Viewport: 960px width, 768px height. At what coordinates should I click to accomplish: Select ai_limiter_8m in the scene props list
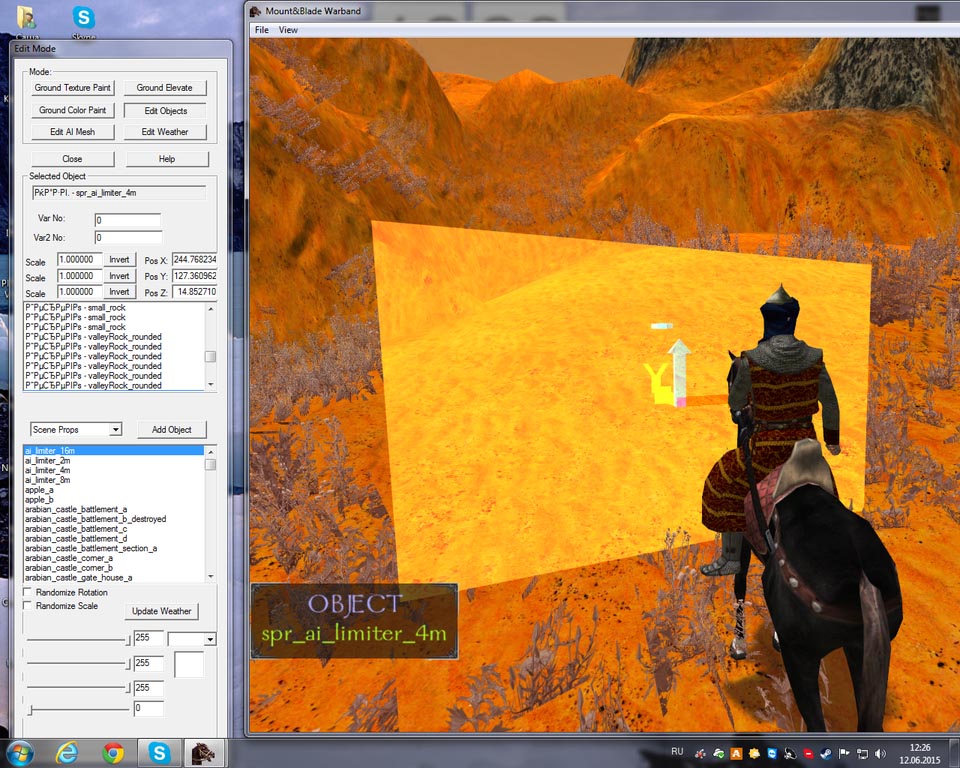48,480
